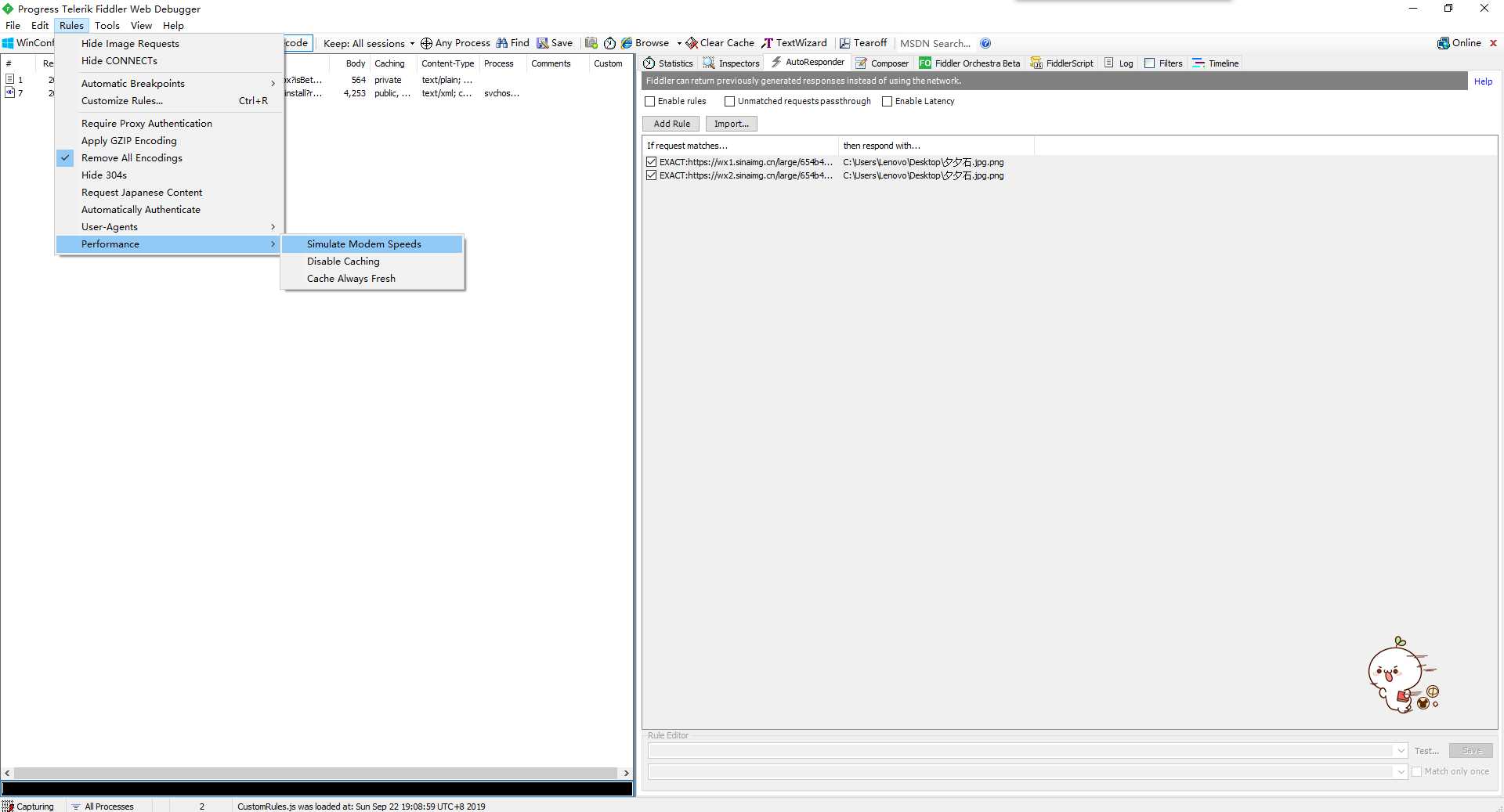Choose 'Customize Rules...' menu entry

tap(169, 100)
